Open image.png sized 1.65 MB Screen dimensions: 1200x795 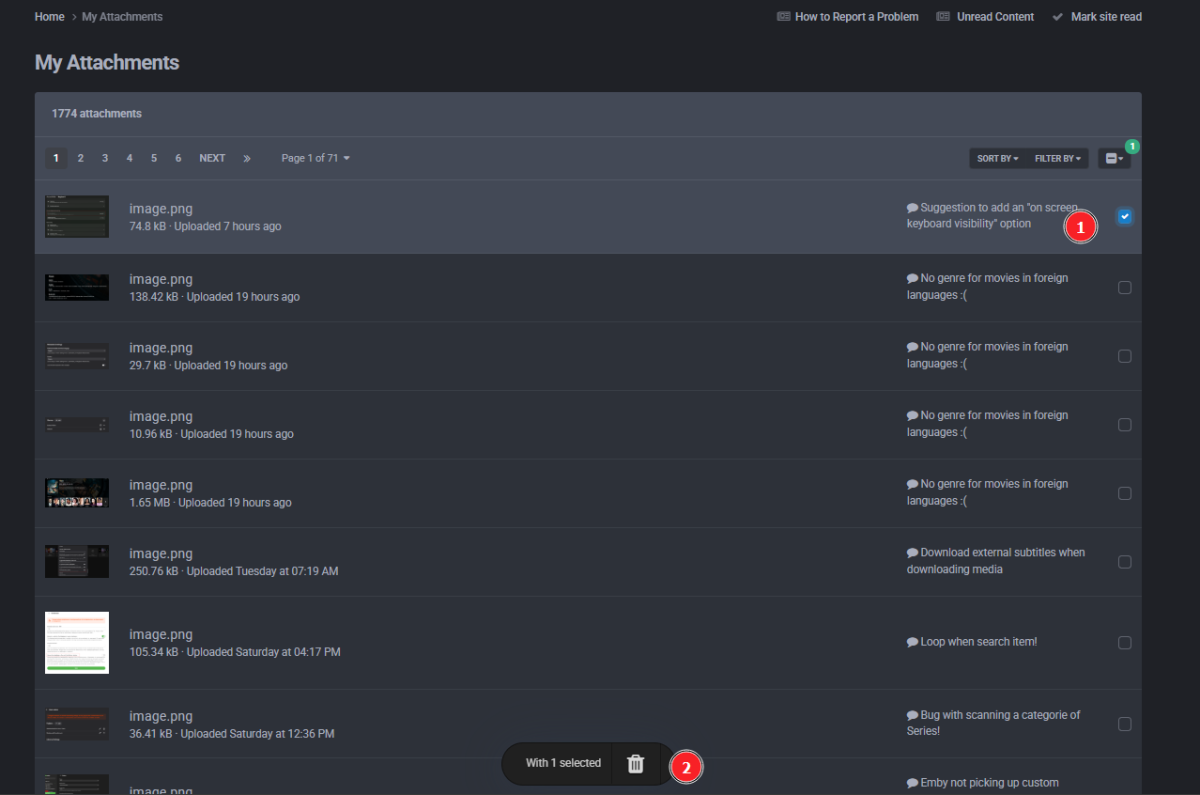point(160,485)
